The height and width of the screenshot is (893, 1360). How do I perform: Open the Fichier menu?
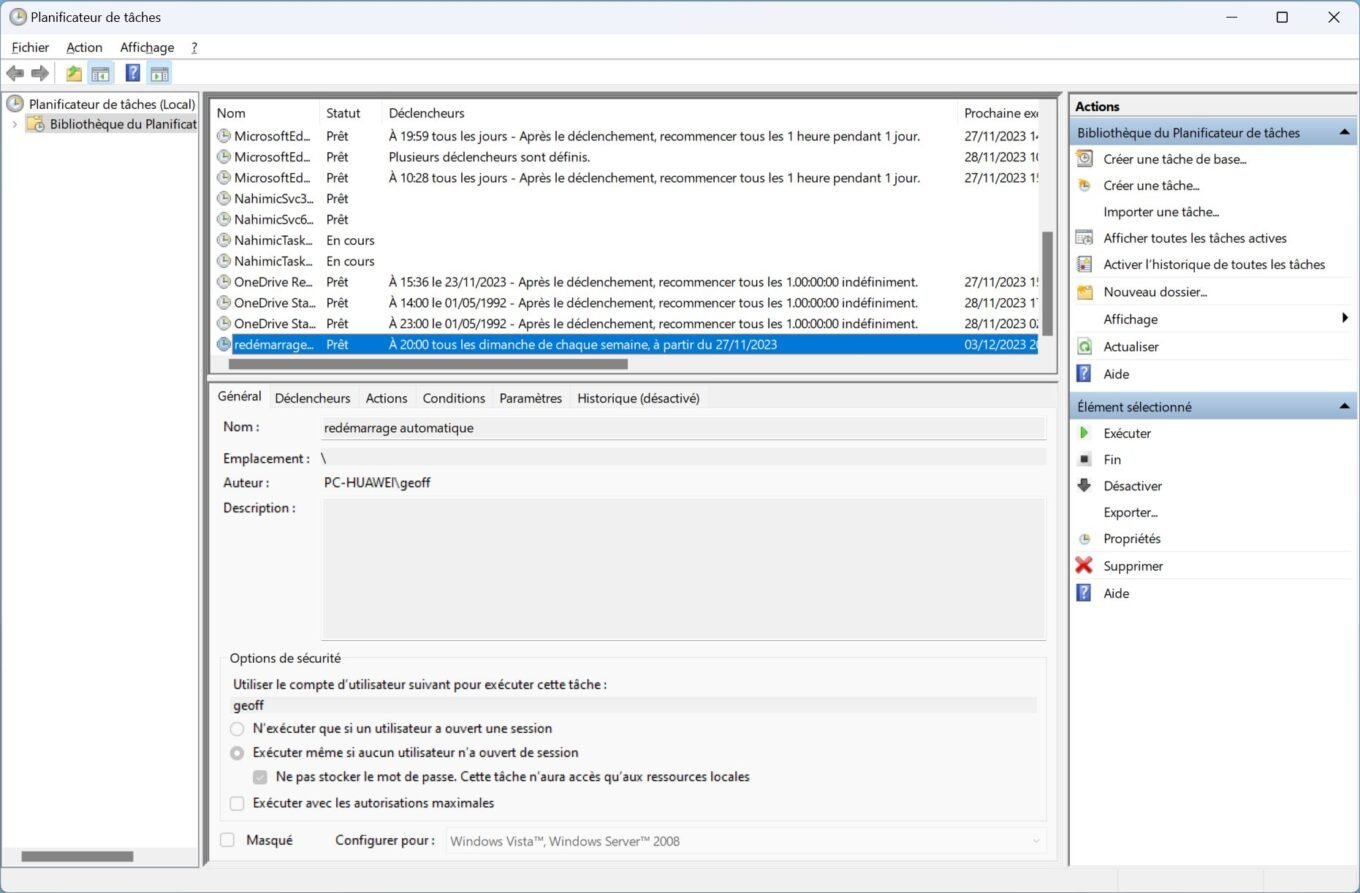coord(30,47)
